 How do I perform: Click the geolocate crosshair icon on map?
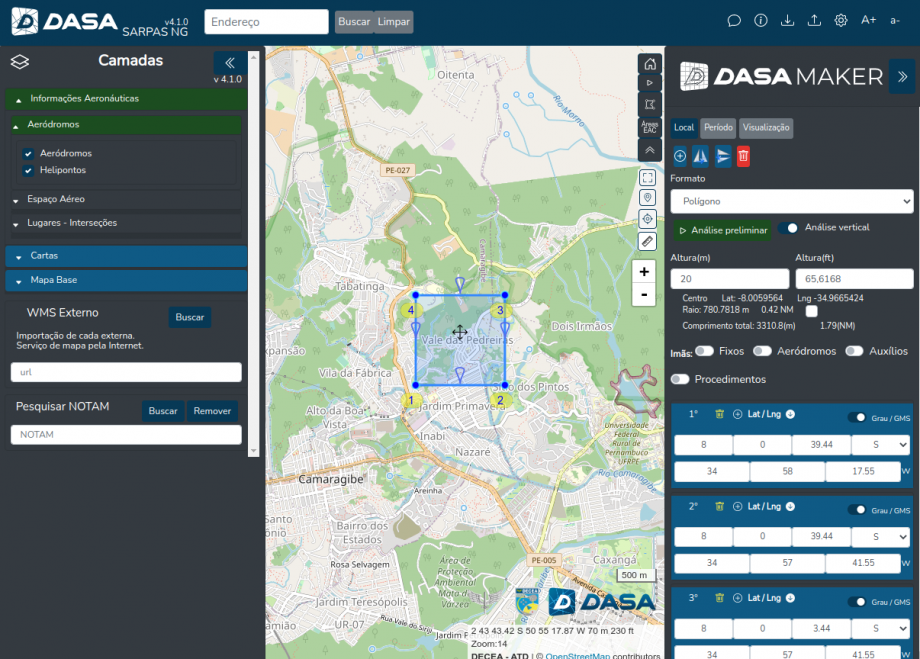647,217
